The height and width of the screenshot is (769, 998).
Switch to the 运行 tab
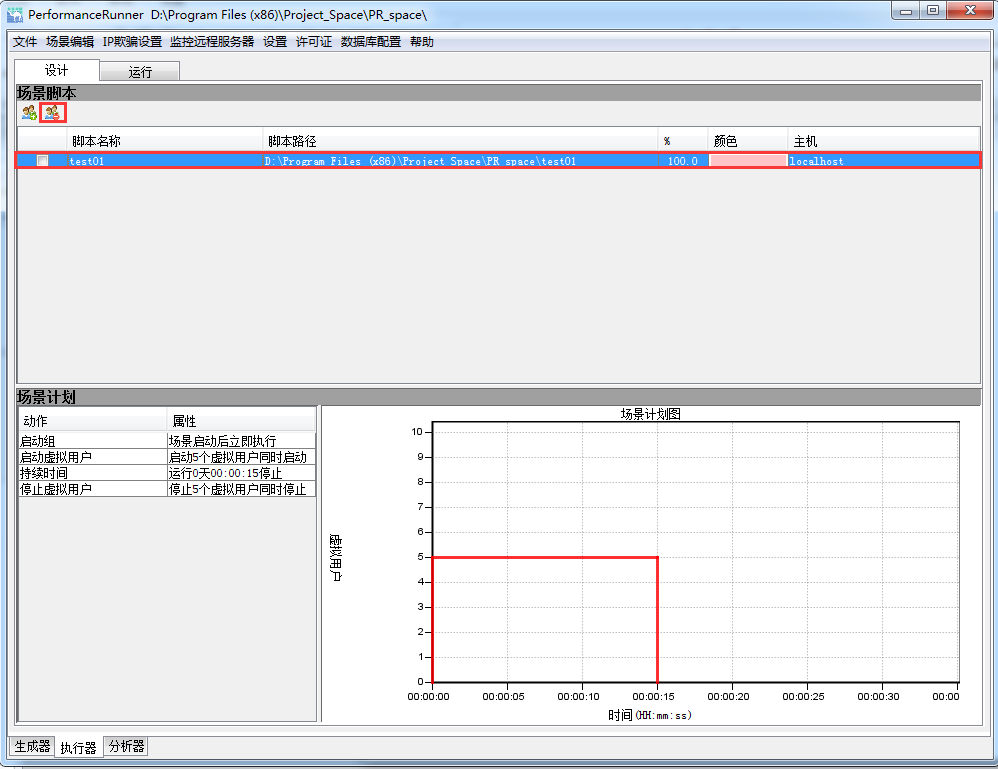point(141,72)
